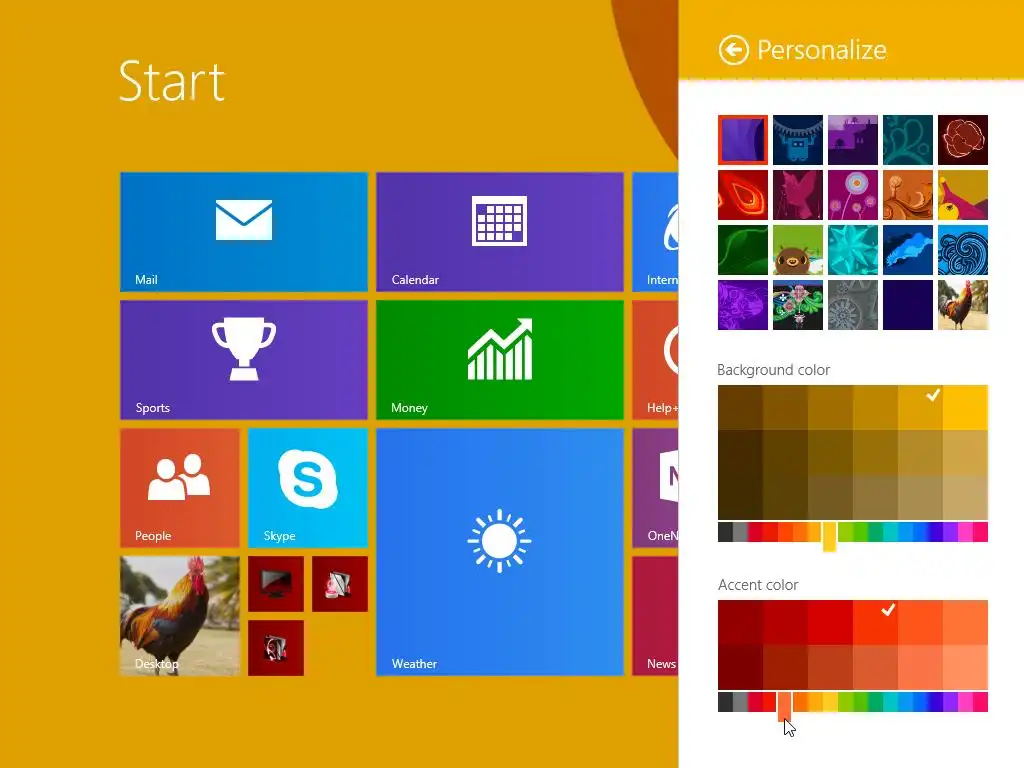Choose the magenta dandelion flowers background

tap(852, 195)
